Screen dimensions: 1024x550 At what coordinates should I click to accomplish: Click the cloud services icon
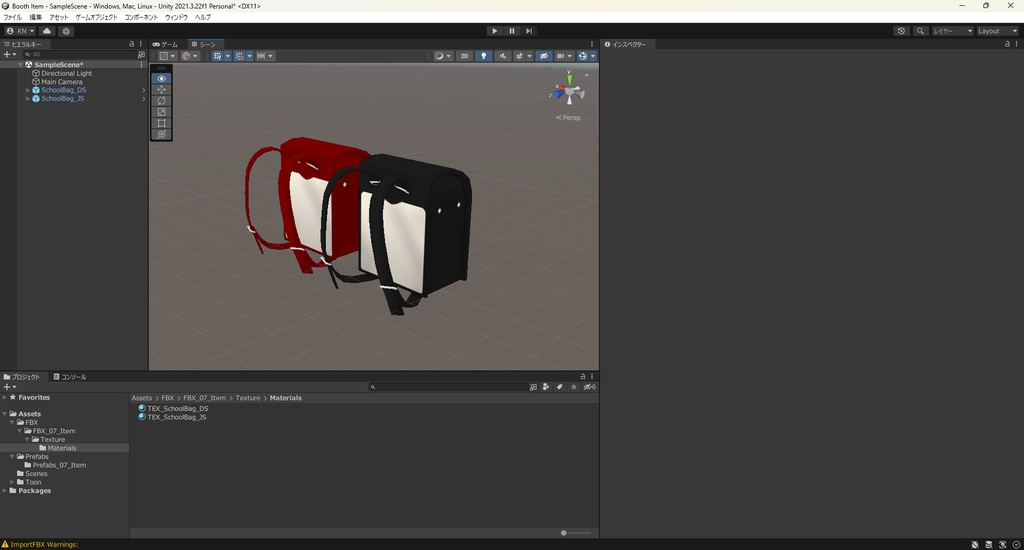point(47,31)
